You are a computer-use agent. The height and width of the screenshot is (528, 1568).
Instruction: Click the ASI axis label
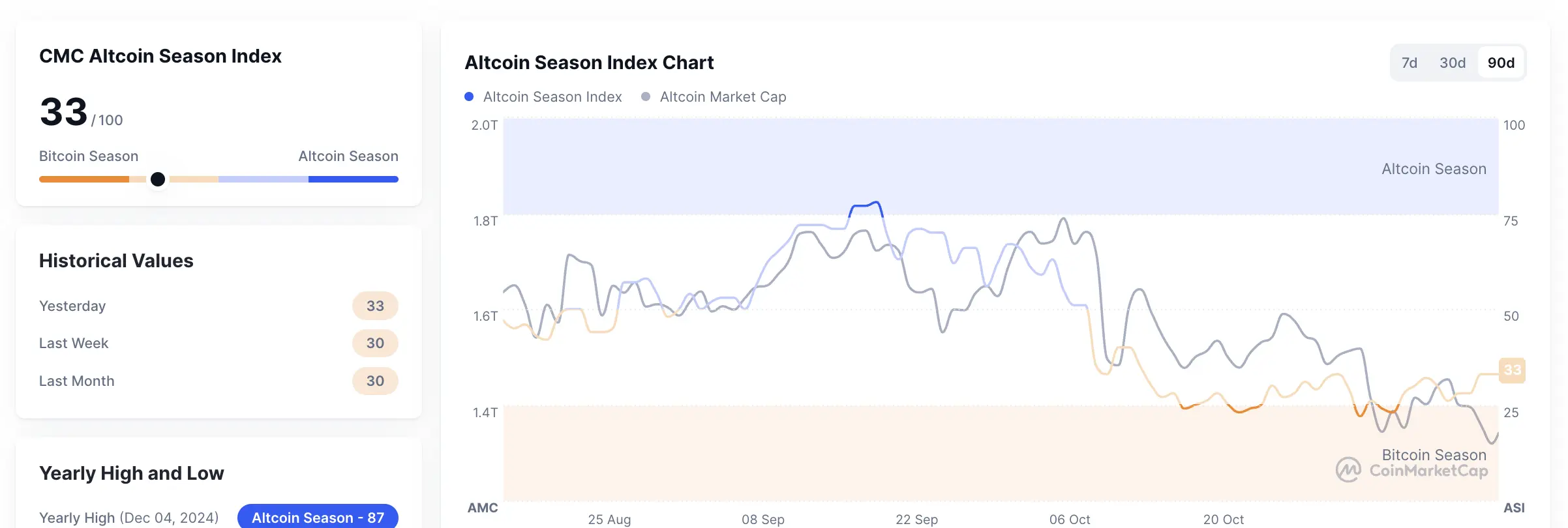point(1515,508)
